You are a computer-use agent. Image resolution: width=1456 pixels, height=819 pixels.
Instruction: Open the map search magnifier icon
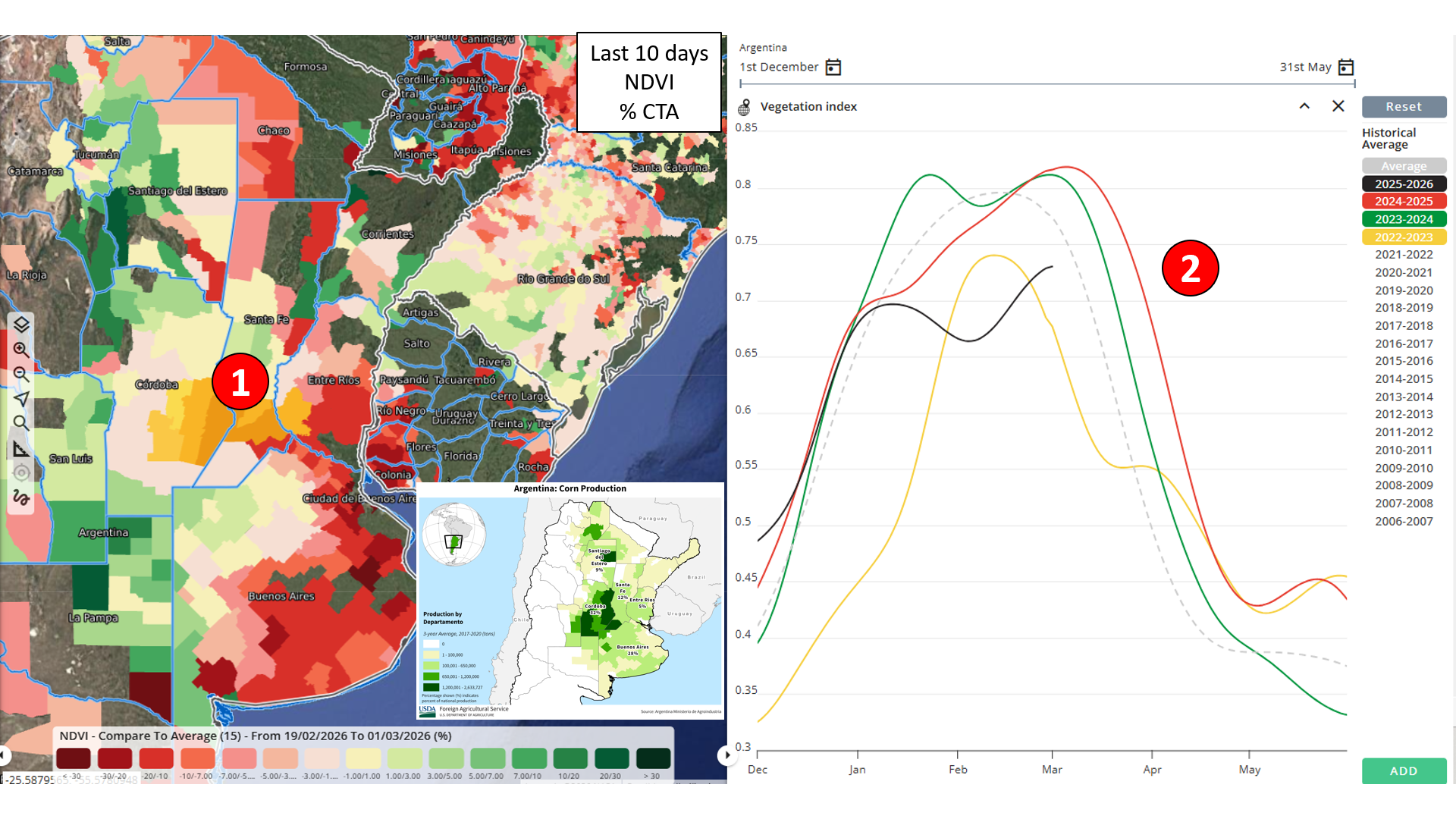click(x=21, y=423)
